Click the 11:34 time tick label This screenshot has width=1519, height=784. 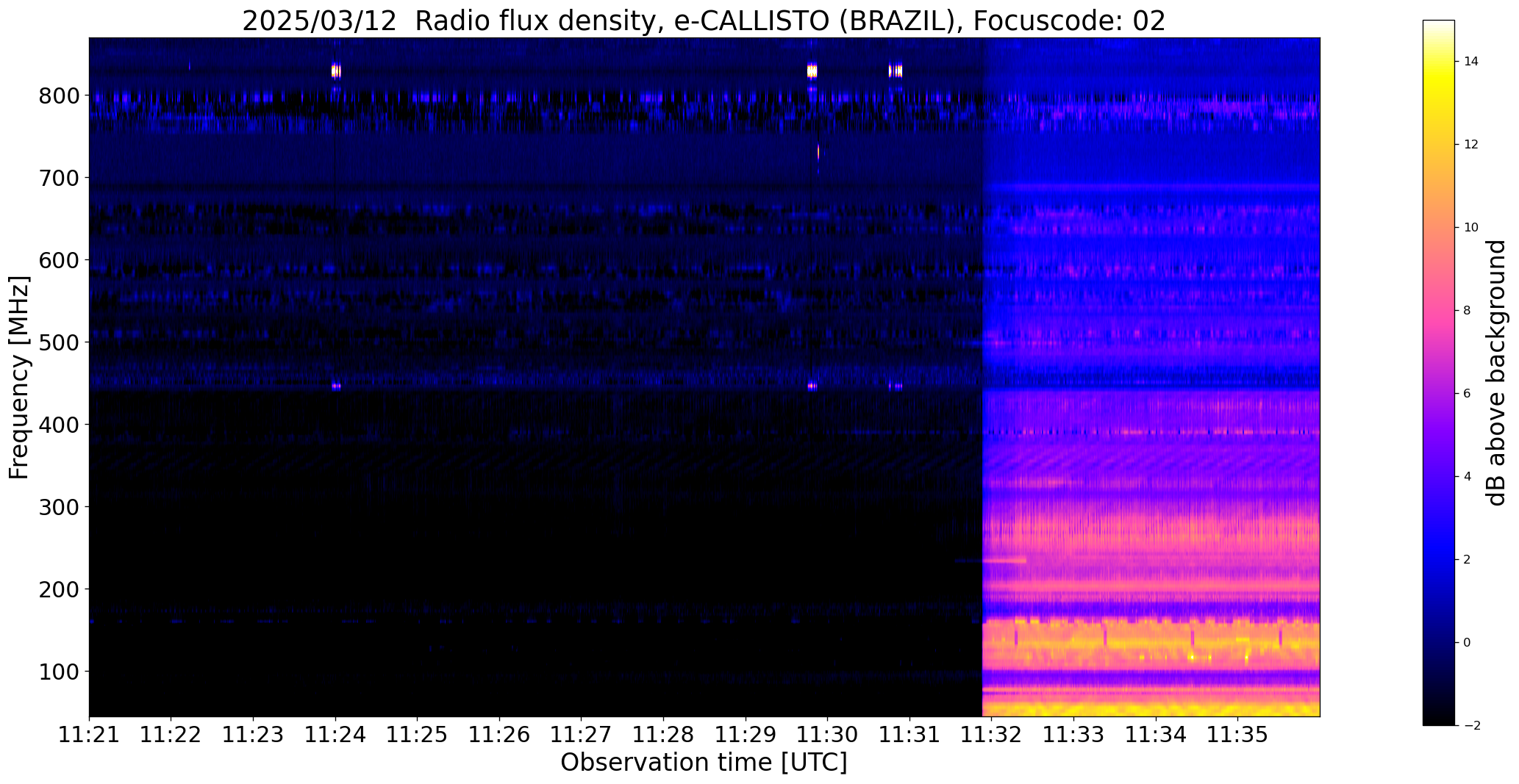coord(1157,734)
